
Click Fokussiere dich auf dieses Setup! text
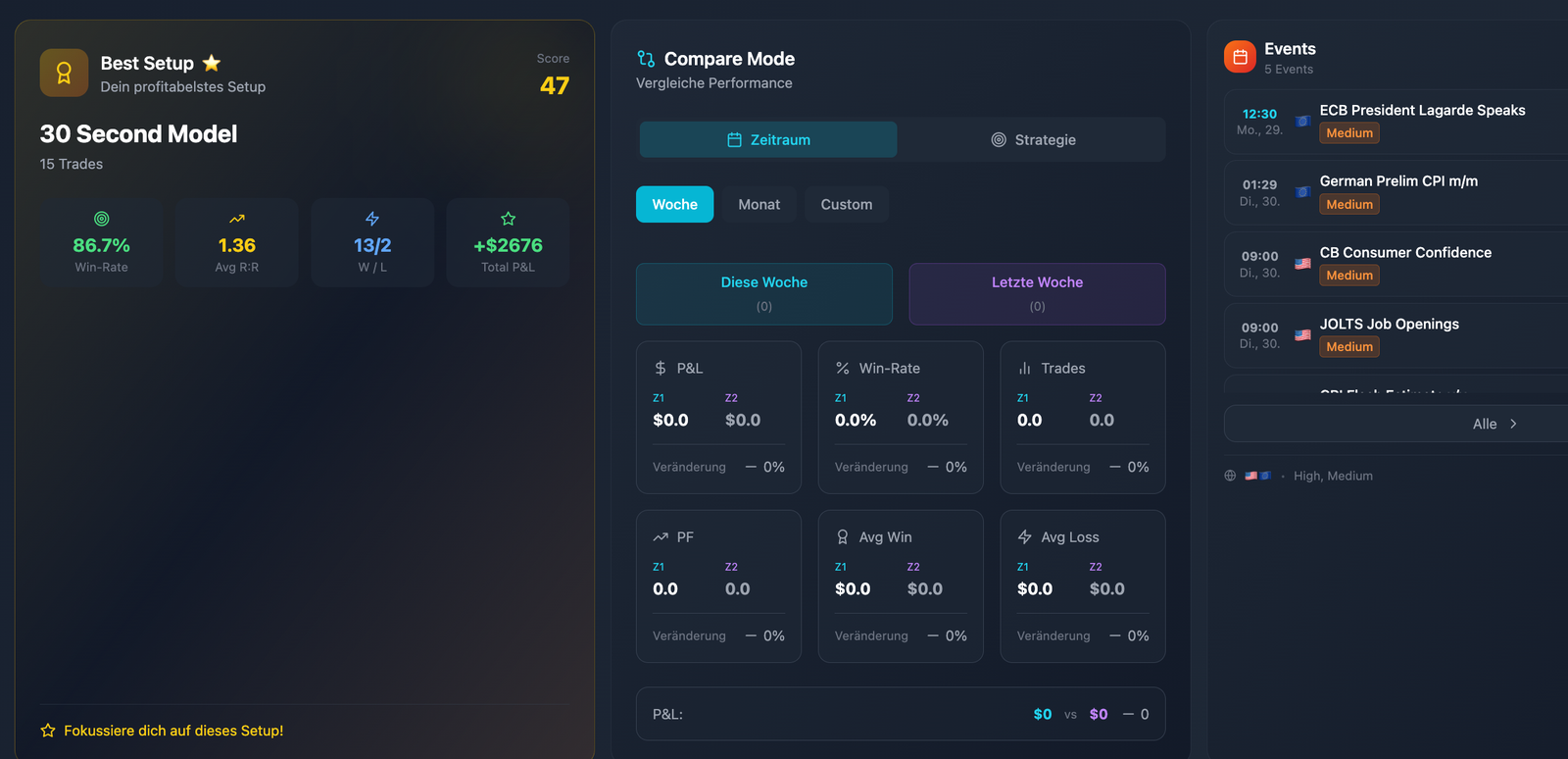(173, 731)
